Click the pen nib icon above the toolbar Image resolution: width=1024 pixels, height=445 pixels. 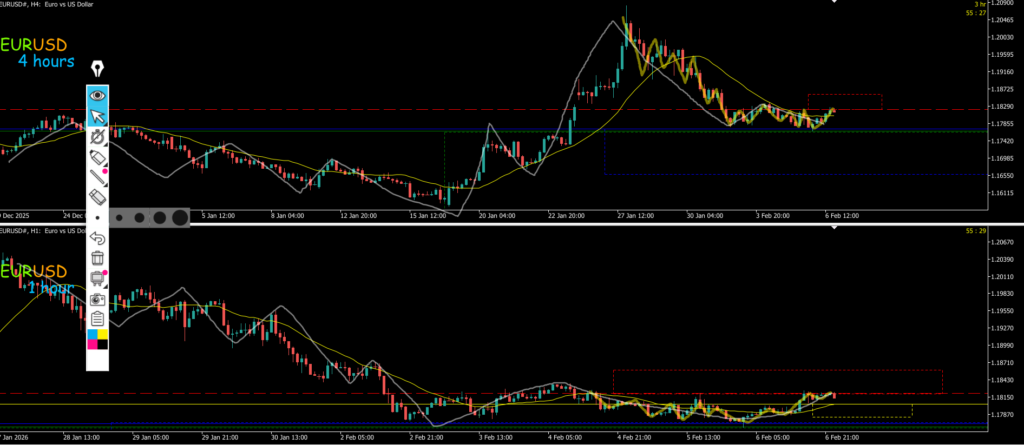click(x=97, y=69)
